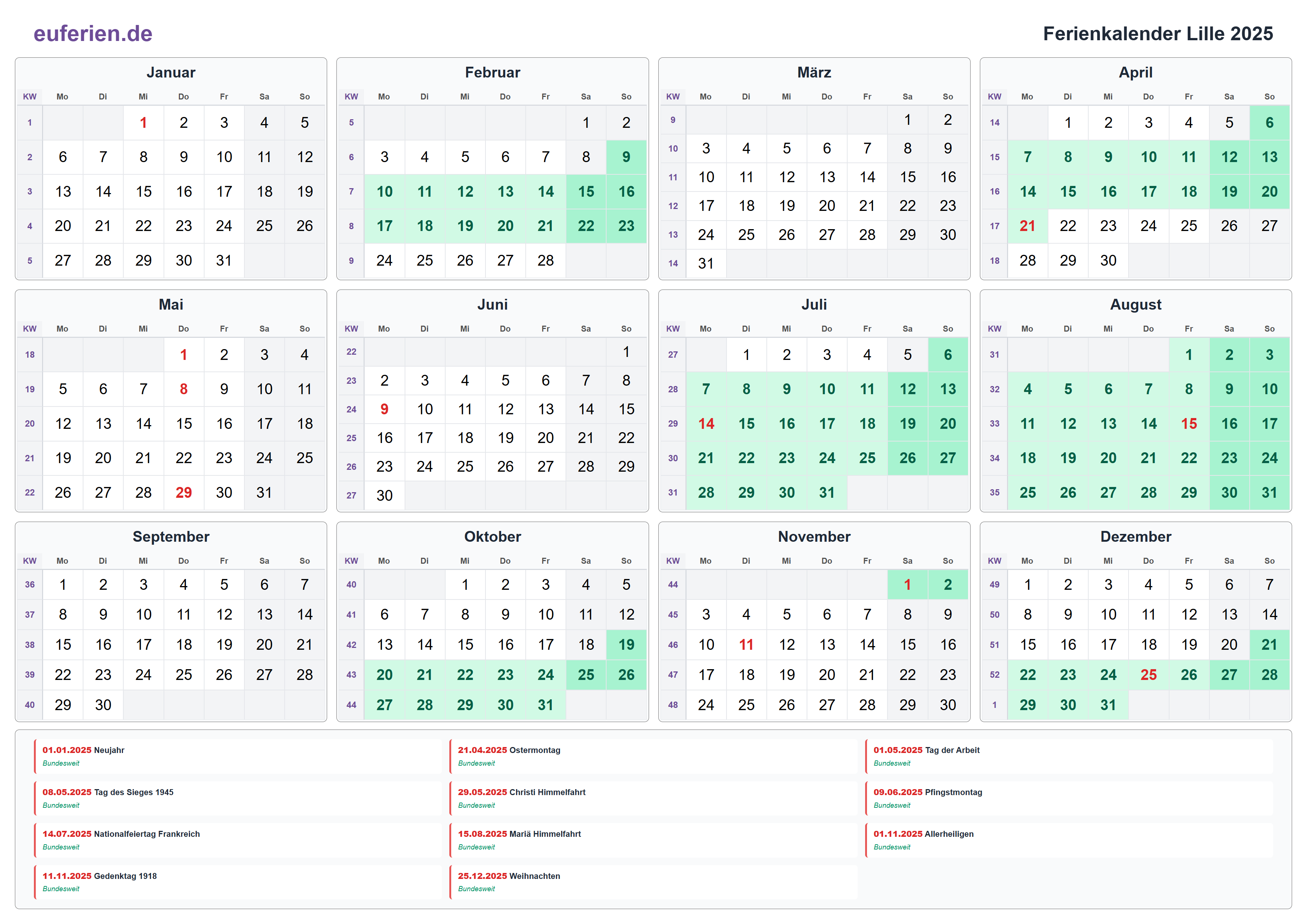Select the Juni month heading
The height and width of the screenshot is (924, 1307).
click(x=493, y=304)
